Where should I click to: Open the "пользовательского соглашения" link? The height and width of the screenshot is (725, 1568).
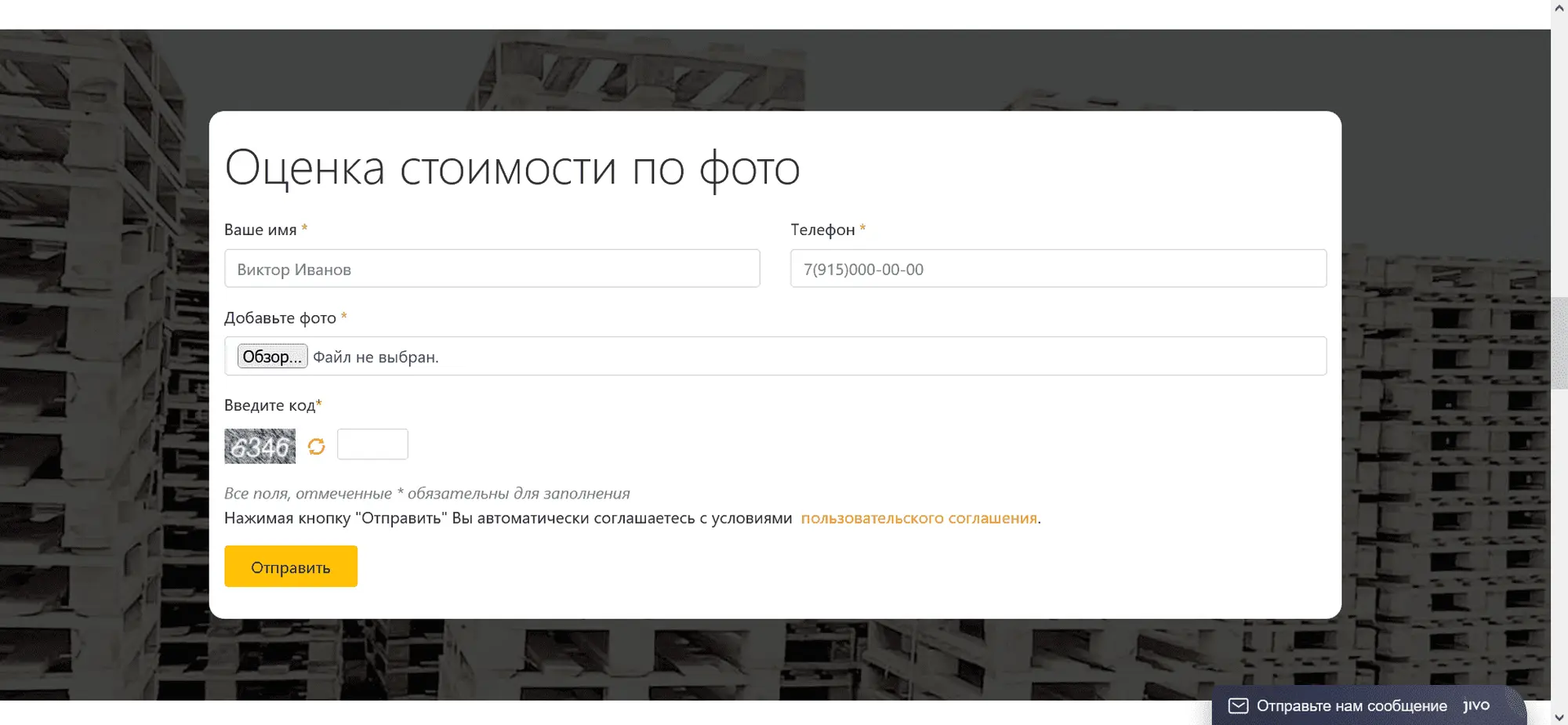pos(918,518)
